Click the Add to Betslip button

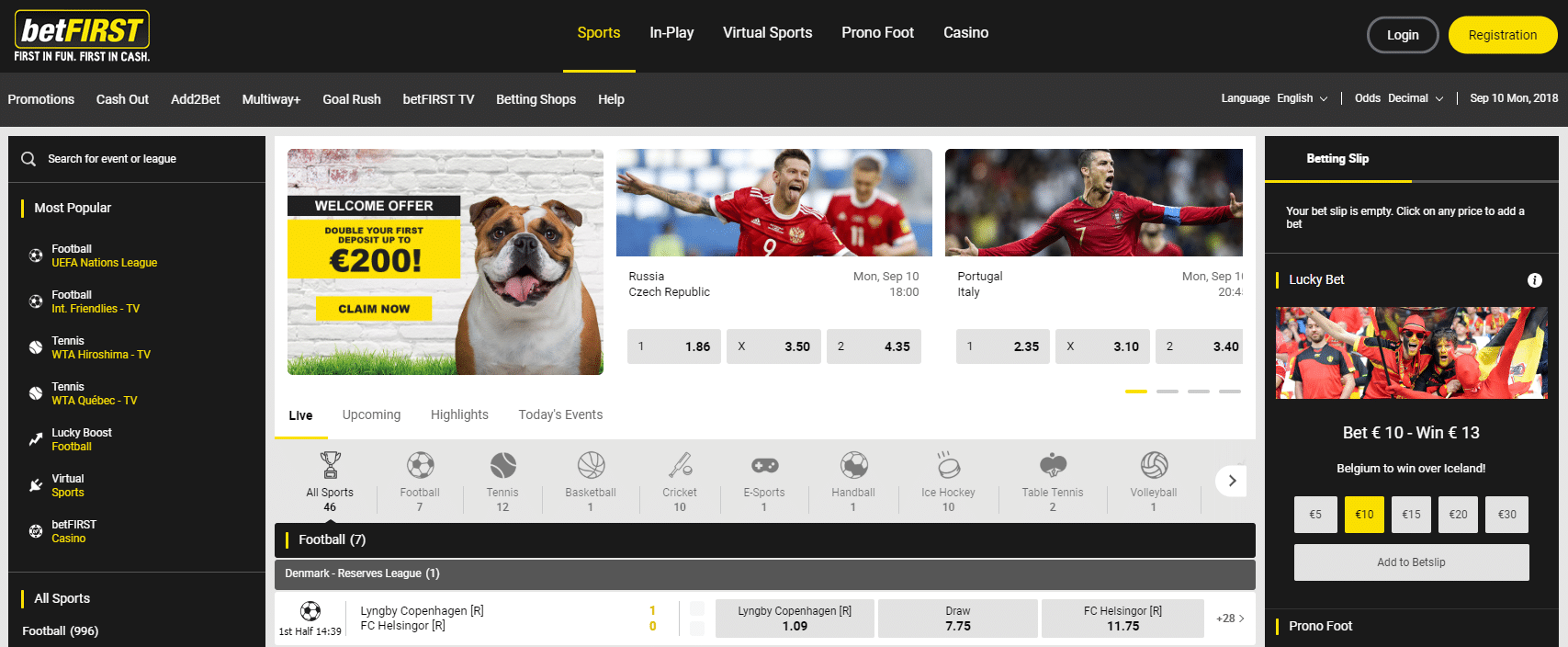tap(1411, 562)
